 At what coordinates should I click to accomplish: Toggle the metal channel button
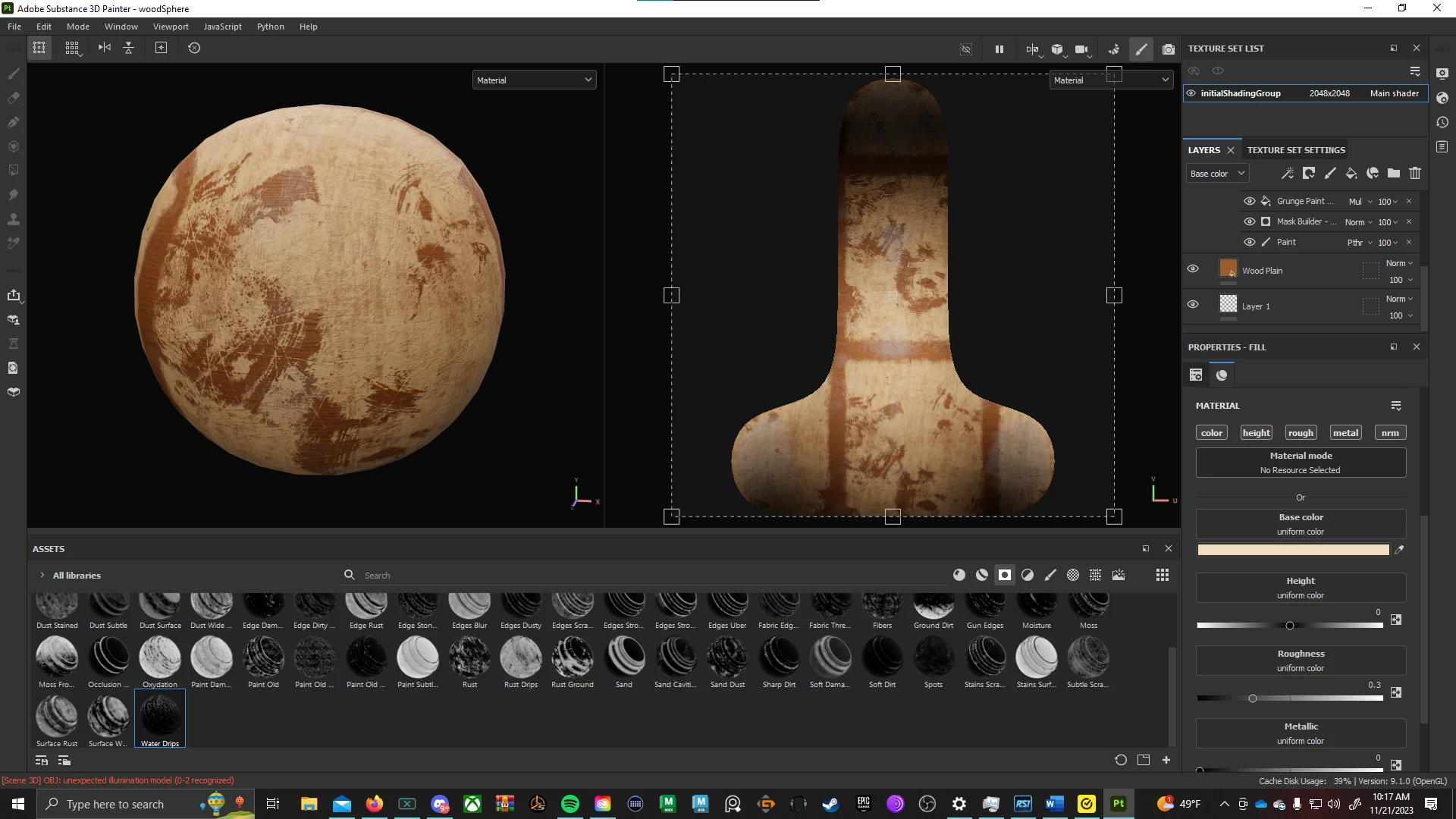pos(1345,433)
